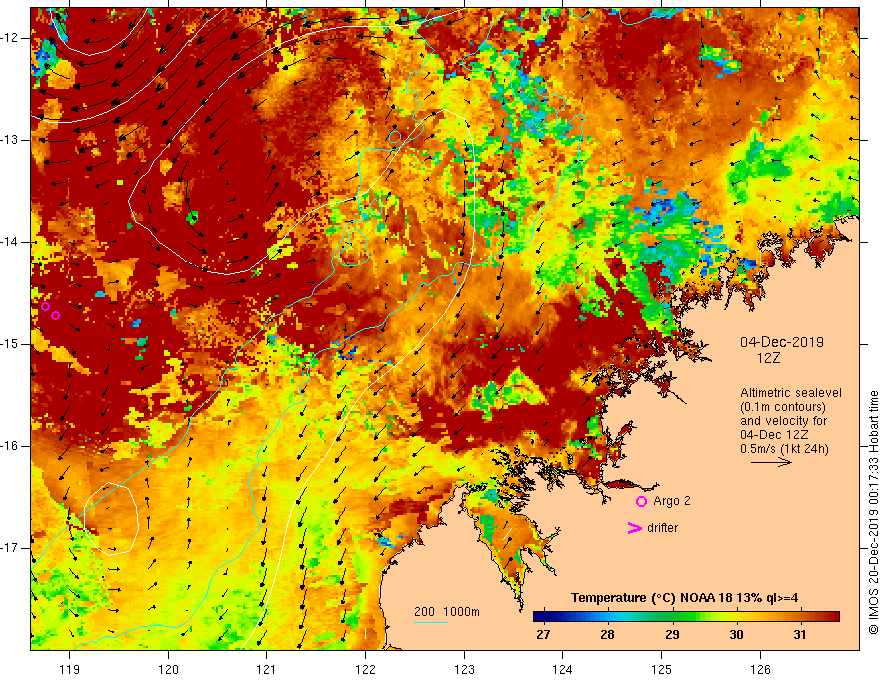Click the latitude axis label -14
This screenshot has height=680, width=880.
coord(10,242)
